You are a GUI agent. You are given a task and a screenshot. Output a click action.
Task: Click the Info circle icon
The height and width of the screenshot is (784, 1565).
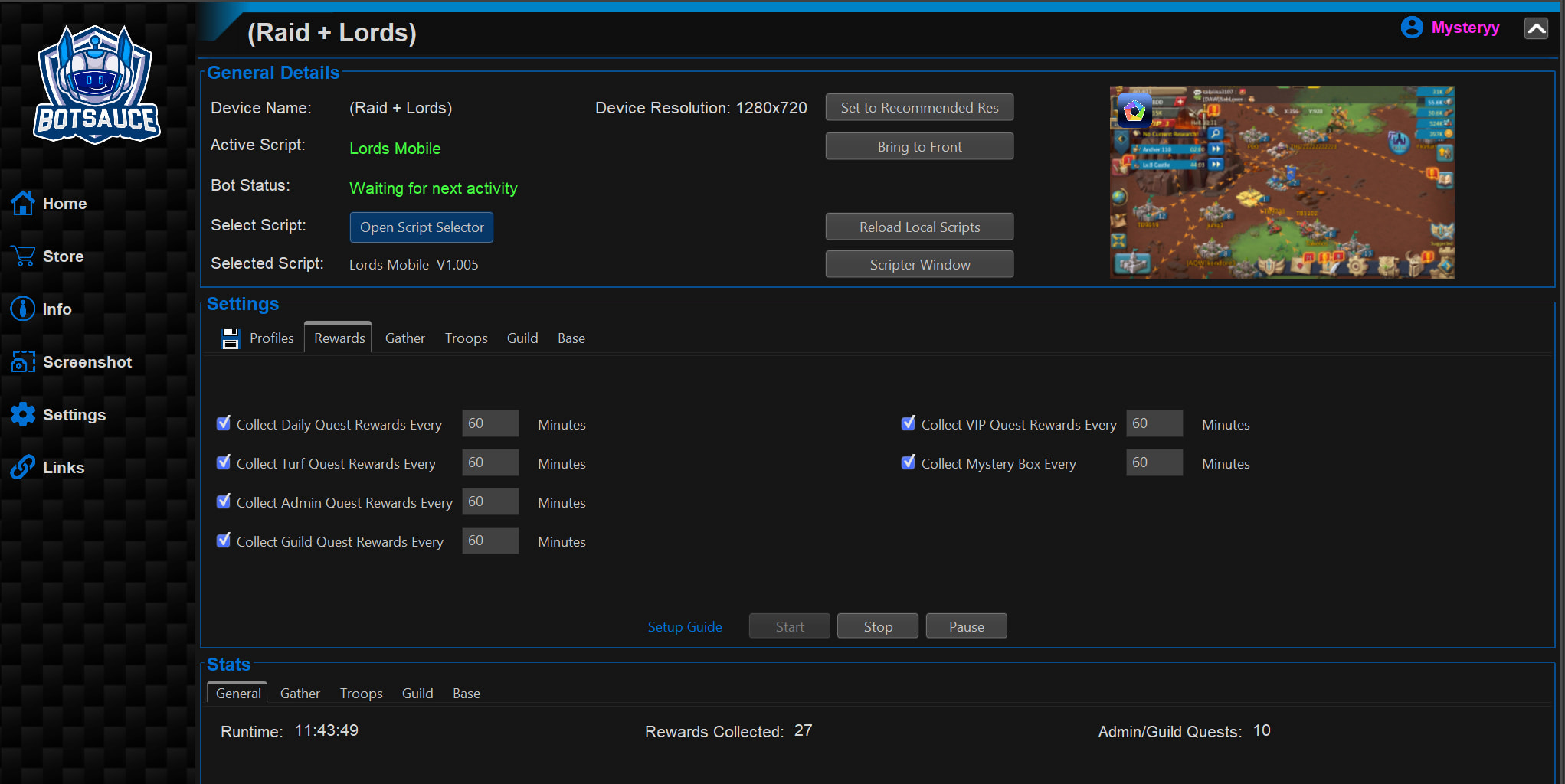pos(23,309)
